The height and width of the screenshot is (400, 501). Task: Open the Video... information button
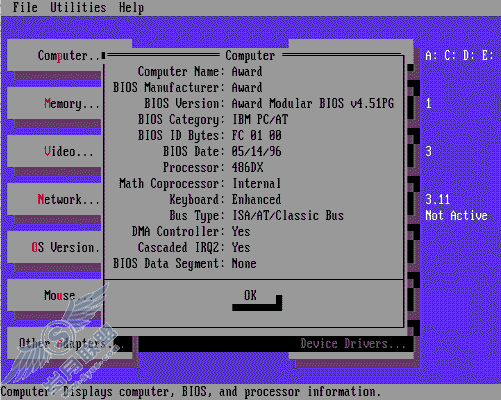(x=55, y=151)
